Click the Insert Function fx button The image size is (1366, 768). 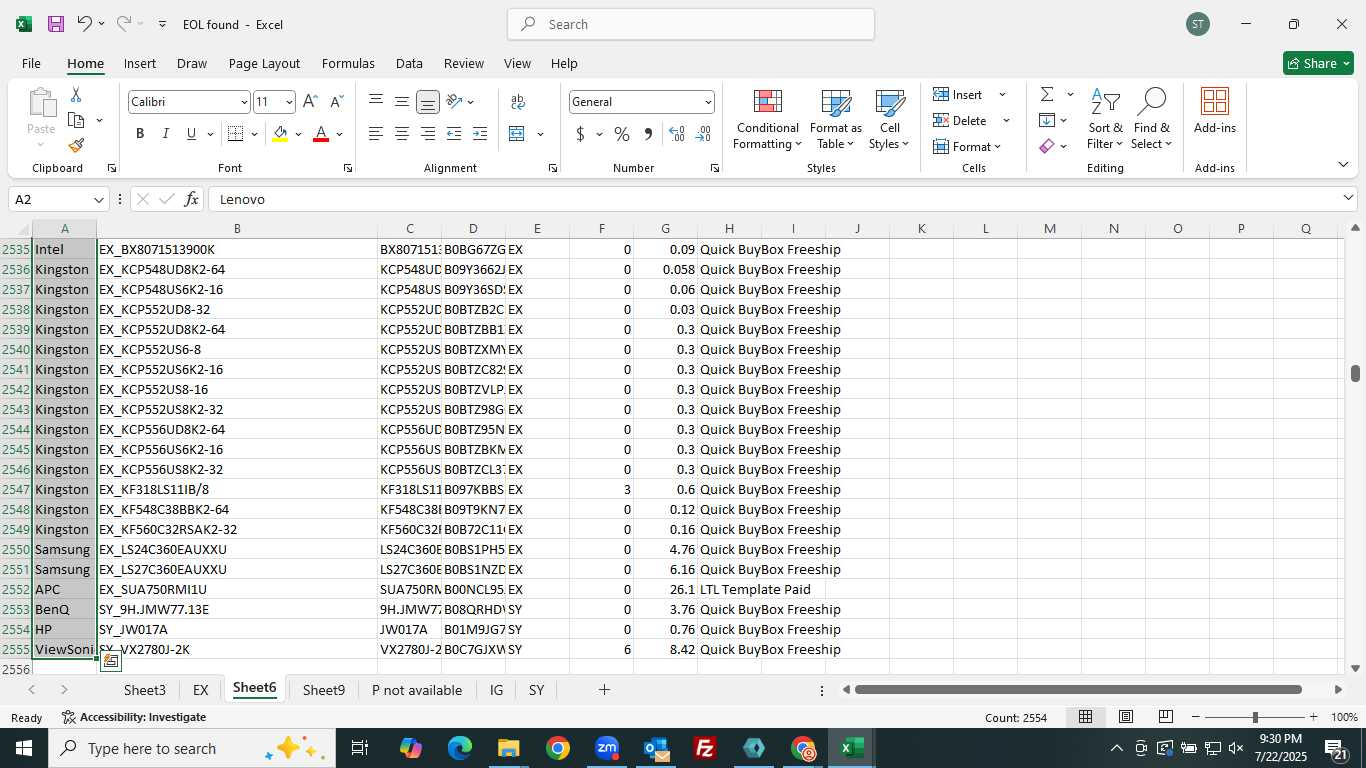click(x=191, y=199)
